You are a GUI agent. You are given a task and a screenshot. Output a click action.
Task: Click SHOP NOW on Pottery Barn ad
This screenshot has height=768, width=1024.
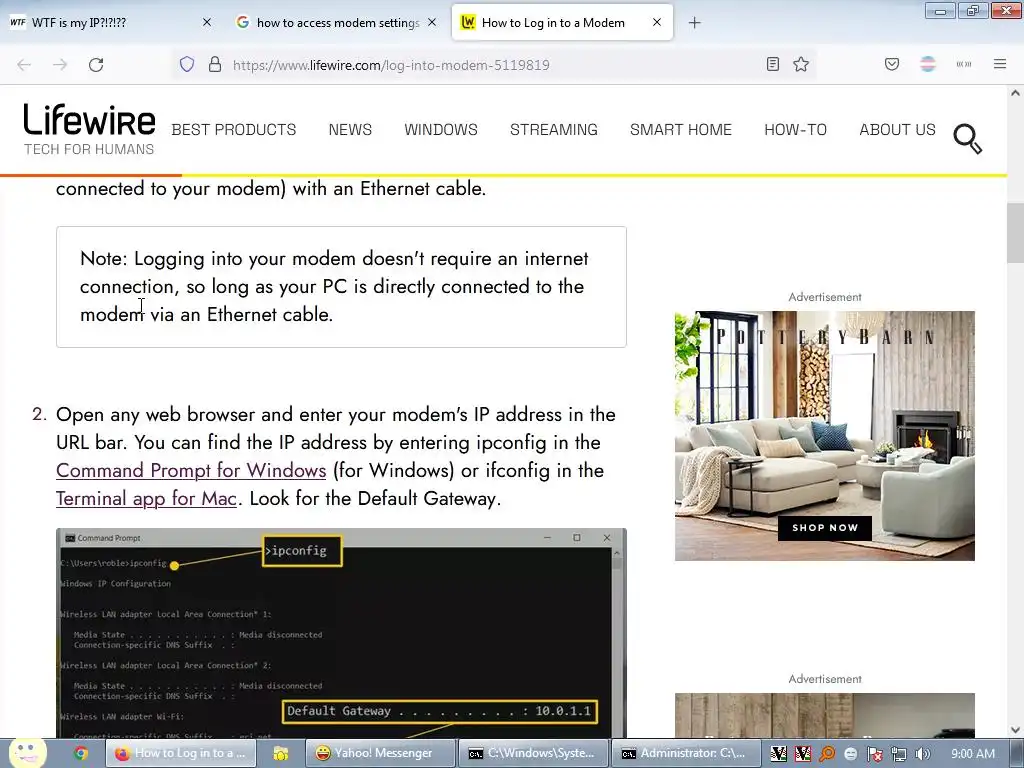click(x=825, y=528)
